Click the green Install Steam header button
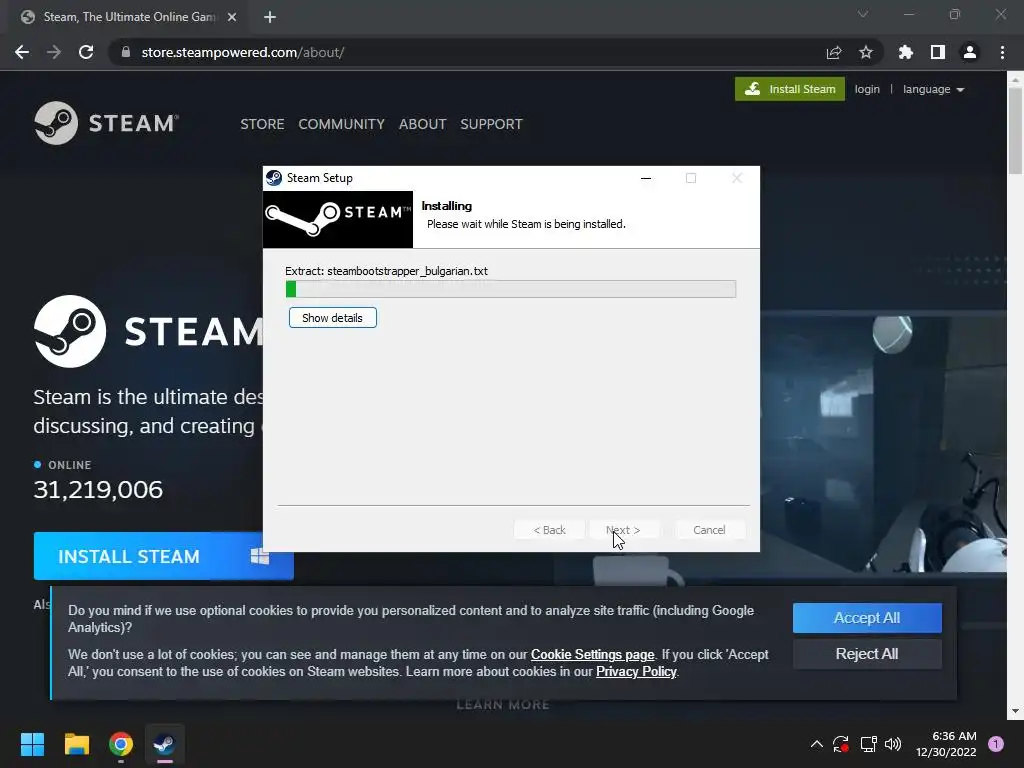 pos(790,89)
